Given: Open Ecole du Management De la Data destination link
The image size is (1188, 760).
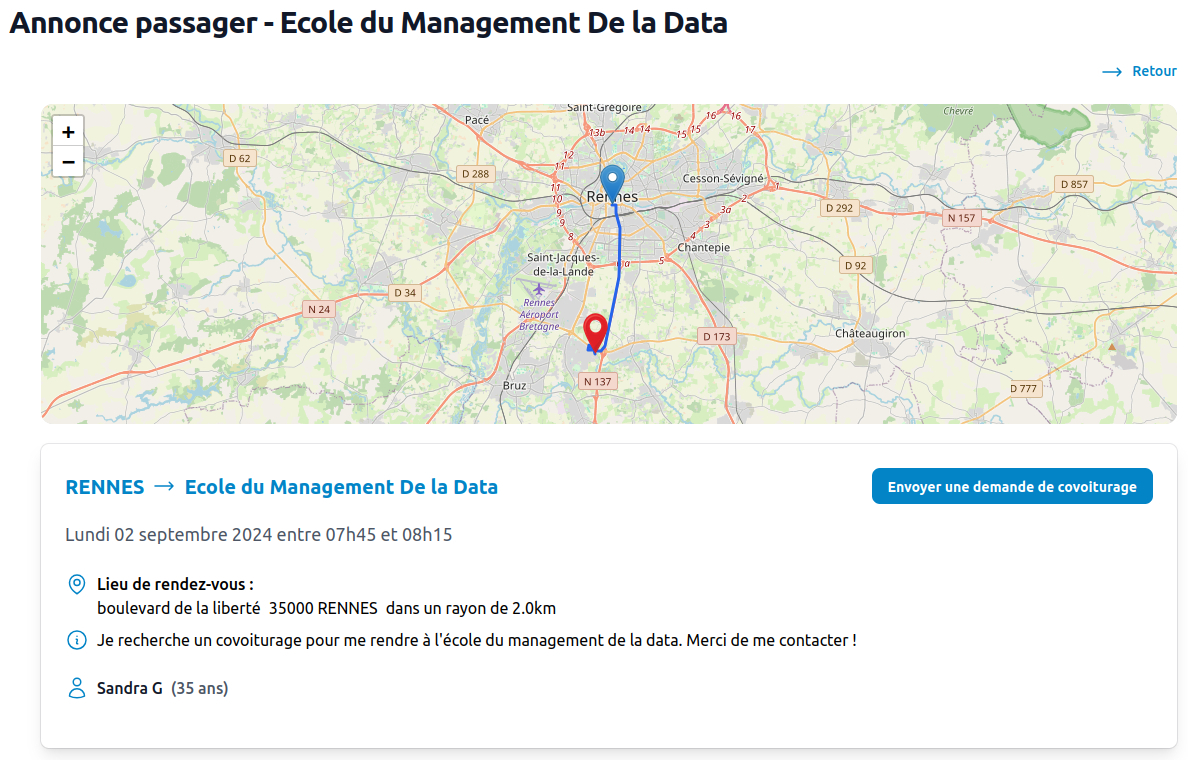Looking at the screenshot, I should 341,487.
